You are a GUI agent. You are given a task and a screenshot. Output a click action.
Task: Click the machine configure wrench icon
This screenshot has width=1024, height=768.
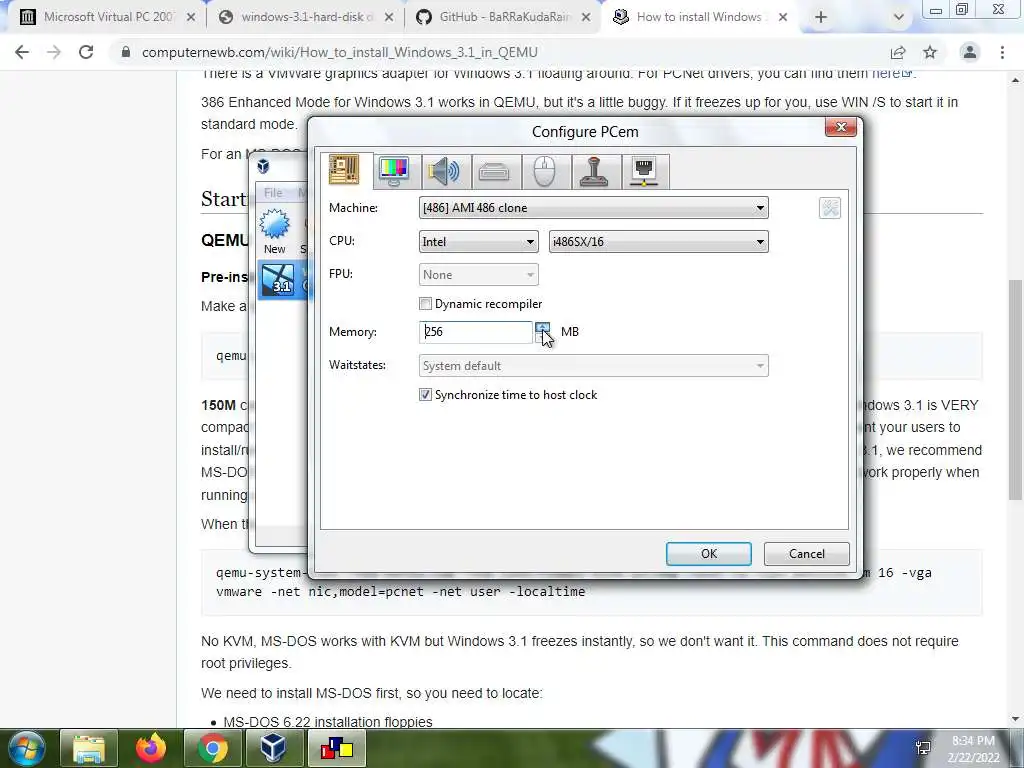(829, 208)
